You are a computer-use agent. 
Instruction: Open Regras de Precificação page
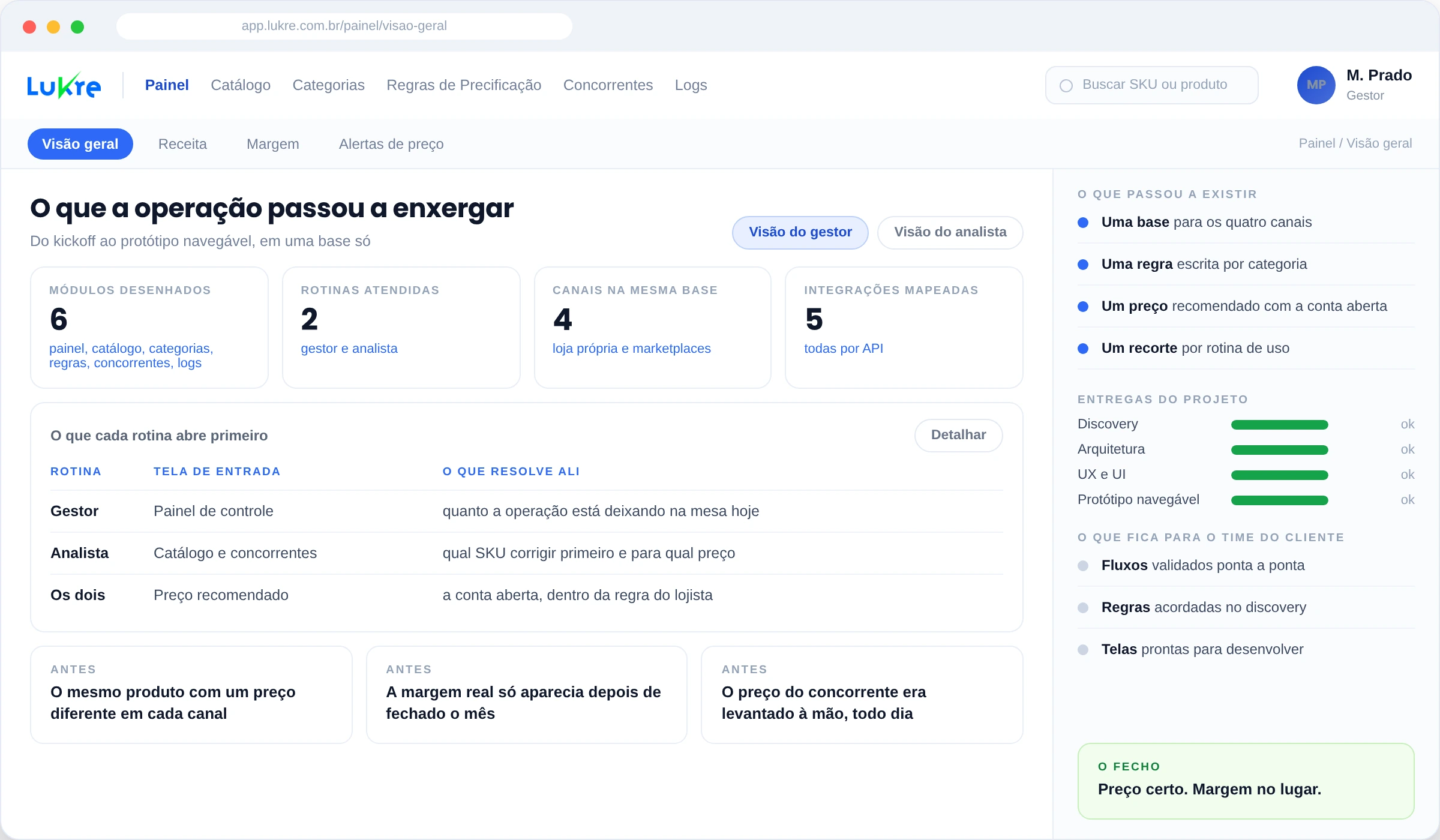pos(464,85)
